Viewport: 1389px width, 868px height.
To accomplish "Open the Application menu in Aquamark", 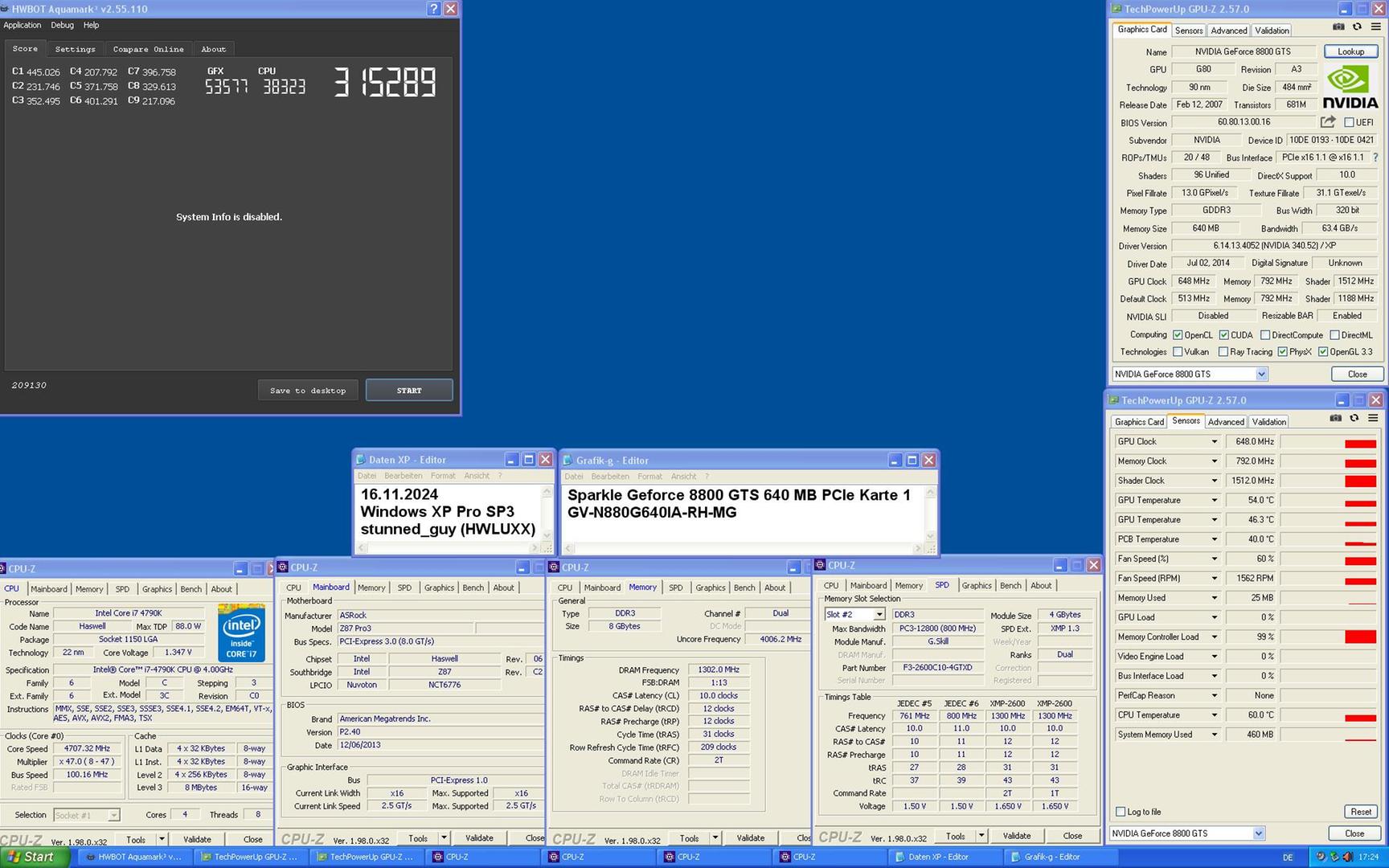I will pos(22,25).
